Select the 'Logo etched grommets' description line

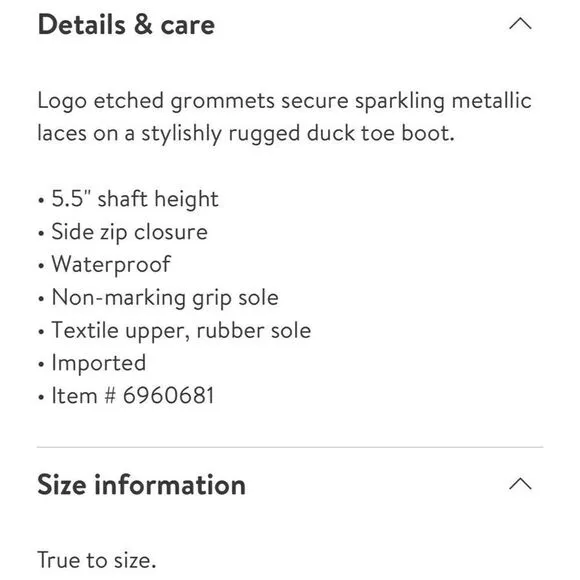tap(284, 101)
